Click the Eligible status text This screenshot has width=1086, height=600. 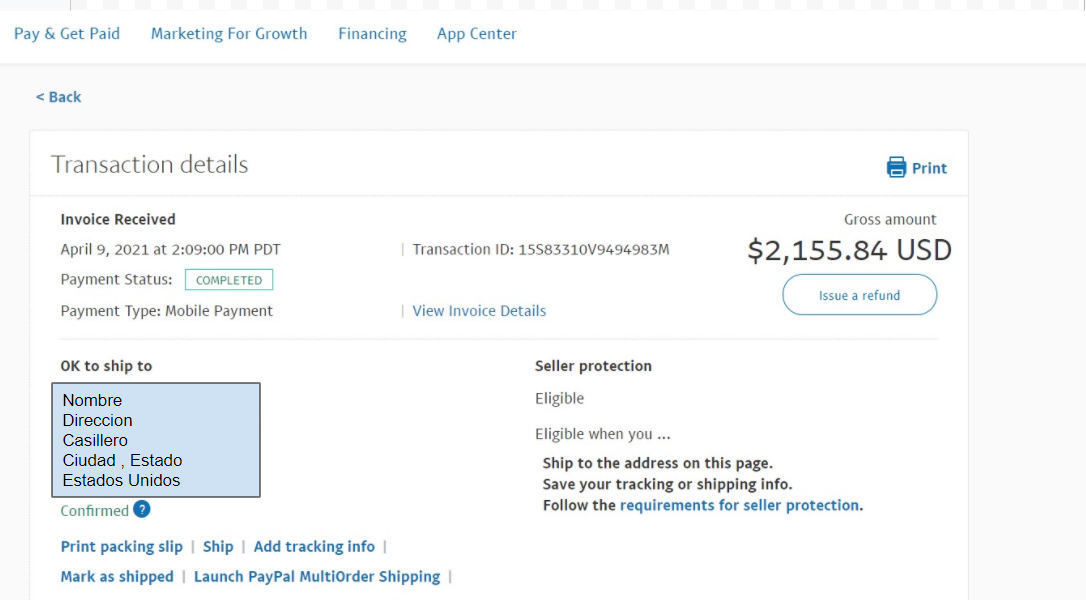tap(560, 398)
